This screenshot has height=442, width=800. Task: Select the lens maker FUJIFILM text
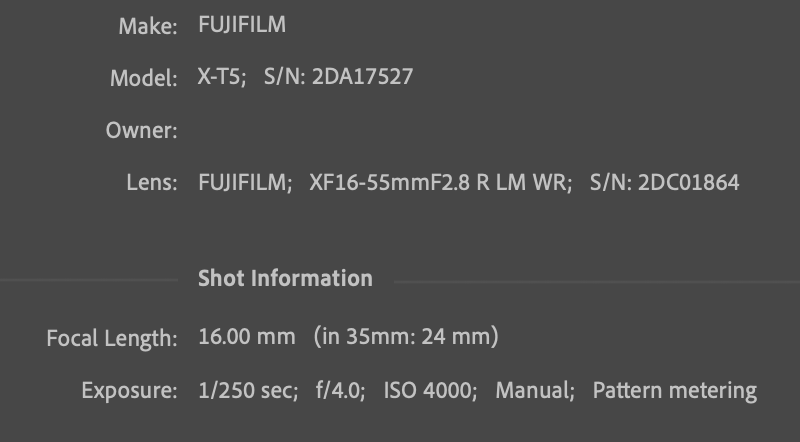(x=245, y=183)
